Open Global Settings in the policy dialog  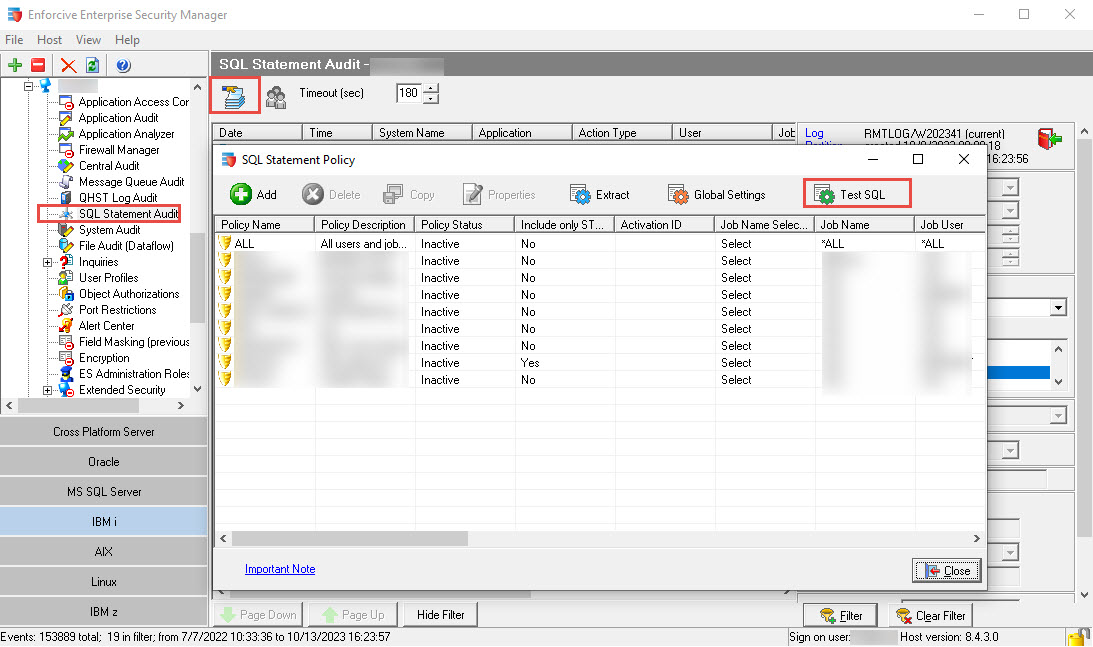[716, 194]
